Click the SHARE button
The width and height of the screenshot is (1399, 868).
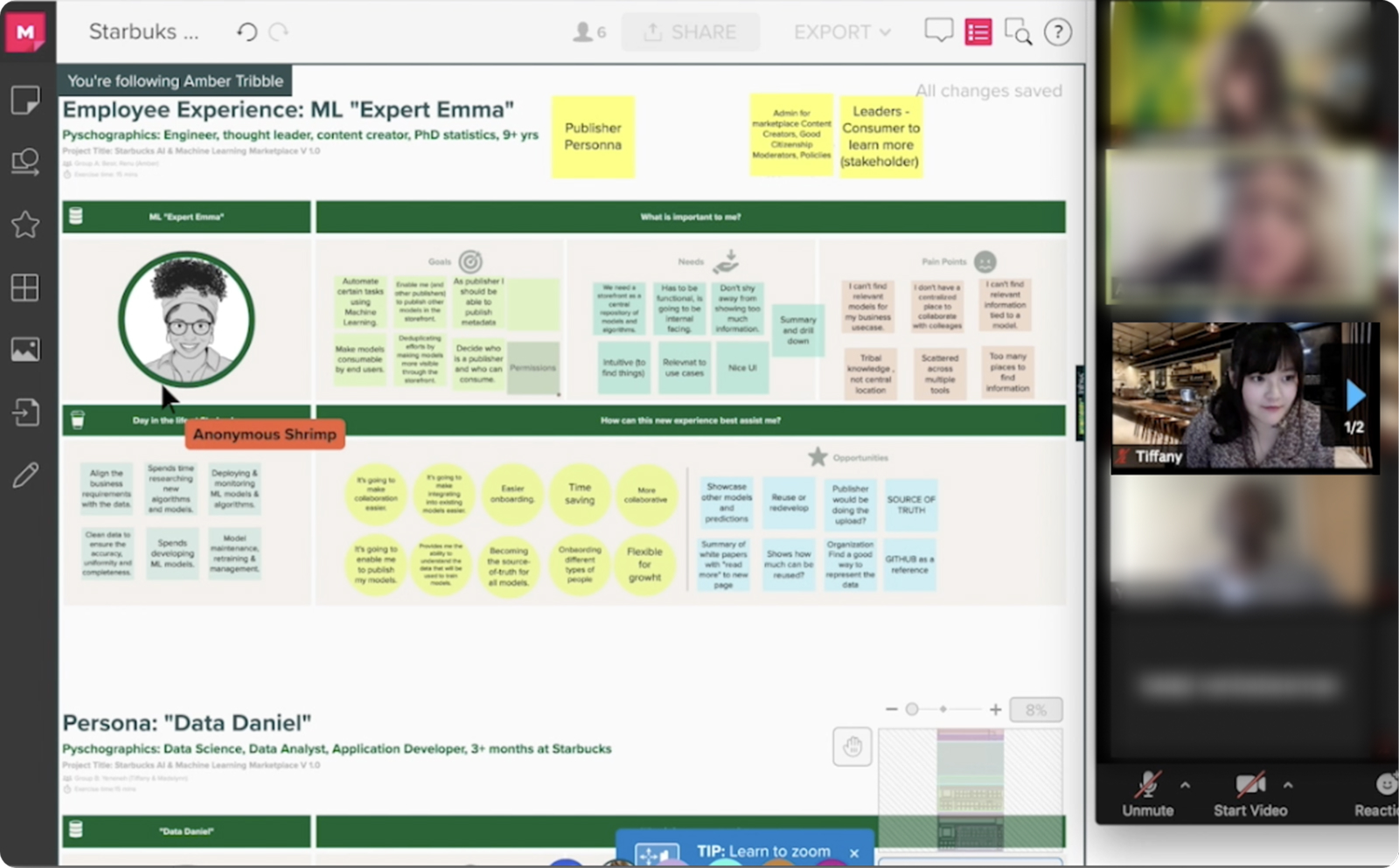click(x=691, y=32)
